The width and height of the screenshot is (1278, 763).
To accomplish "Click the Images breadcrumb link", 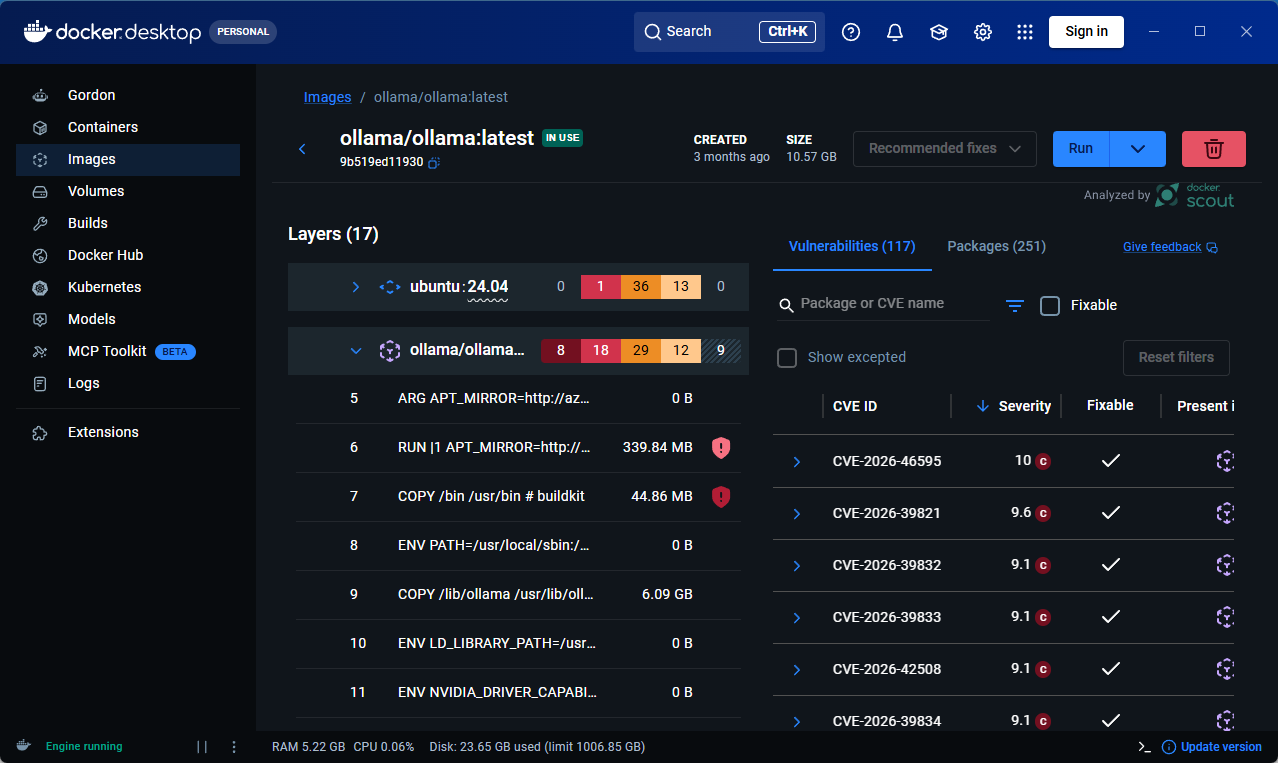I will (x=327, y=97).
